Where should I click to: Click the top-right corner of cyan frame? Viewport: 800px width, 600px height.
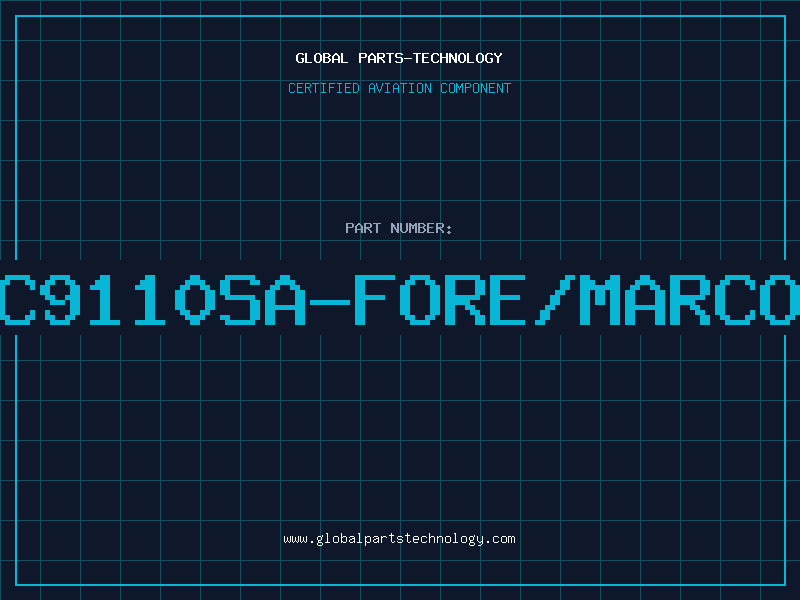[785, 16]
